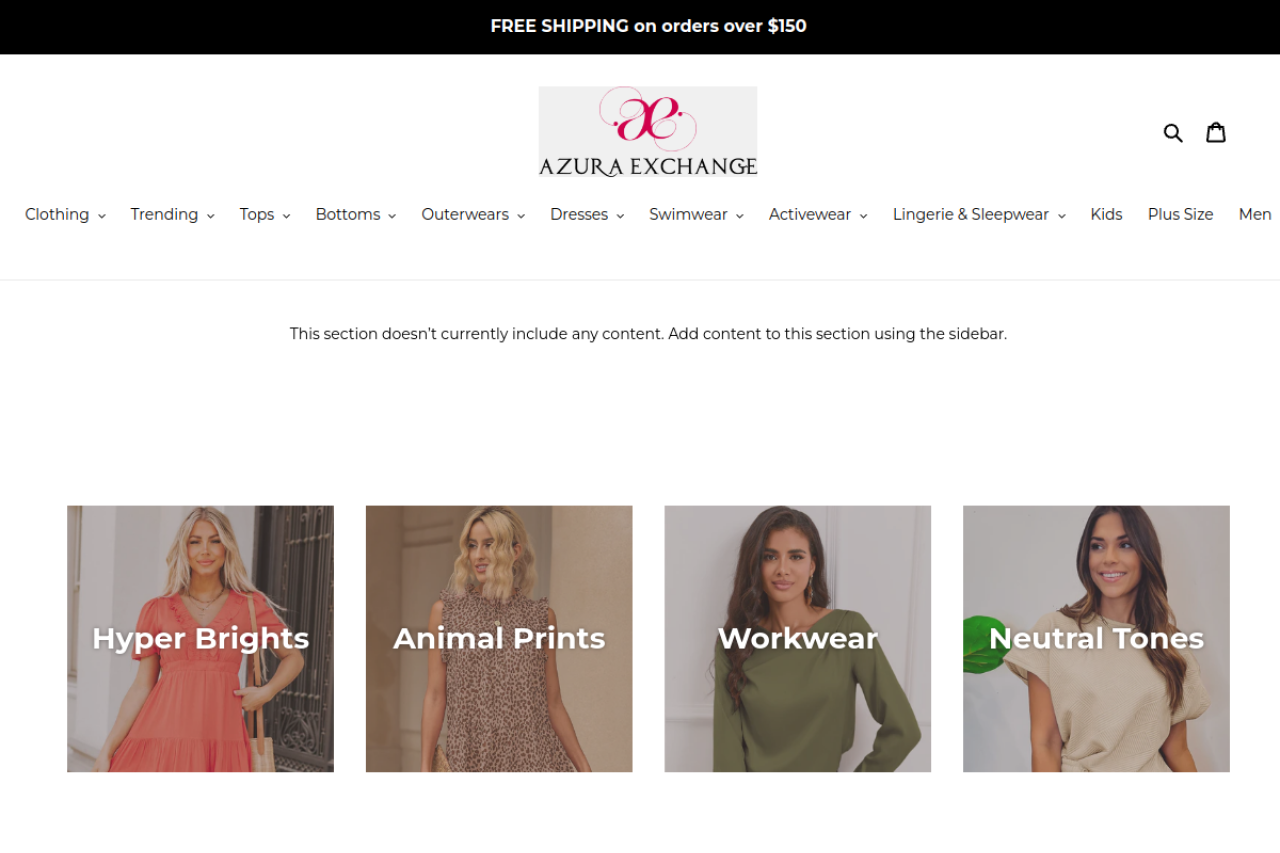Viewport: 1280px width, 853px height.
Task: Open the Outerwears dropdown
Action: [473, 214]
